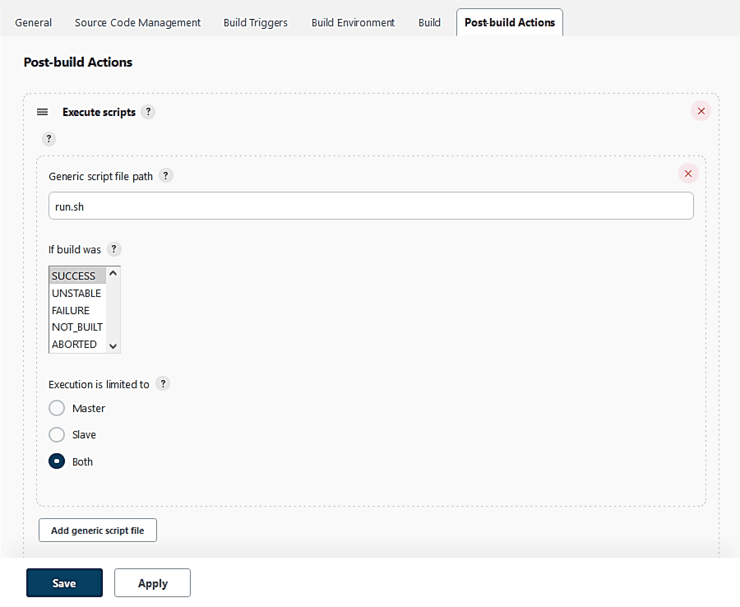Click the Generic script file path label
This screenshot has height=607, width=740.
pos(101,176)
